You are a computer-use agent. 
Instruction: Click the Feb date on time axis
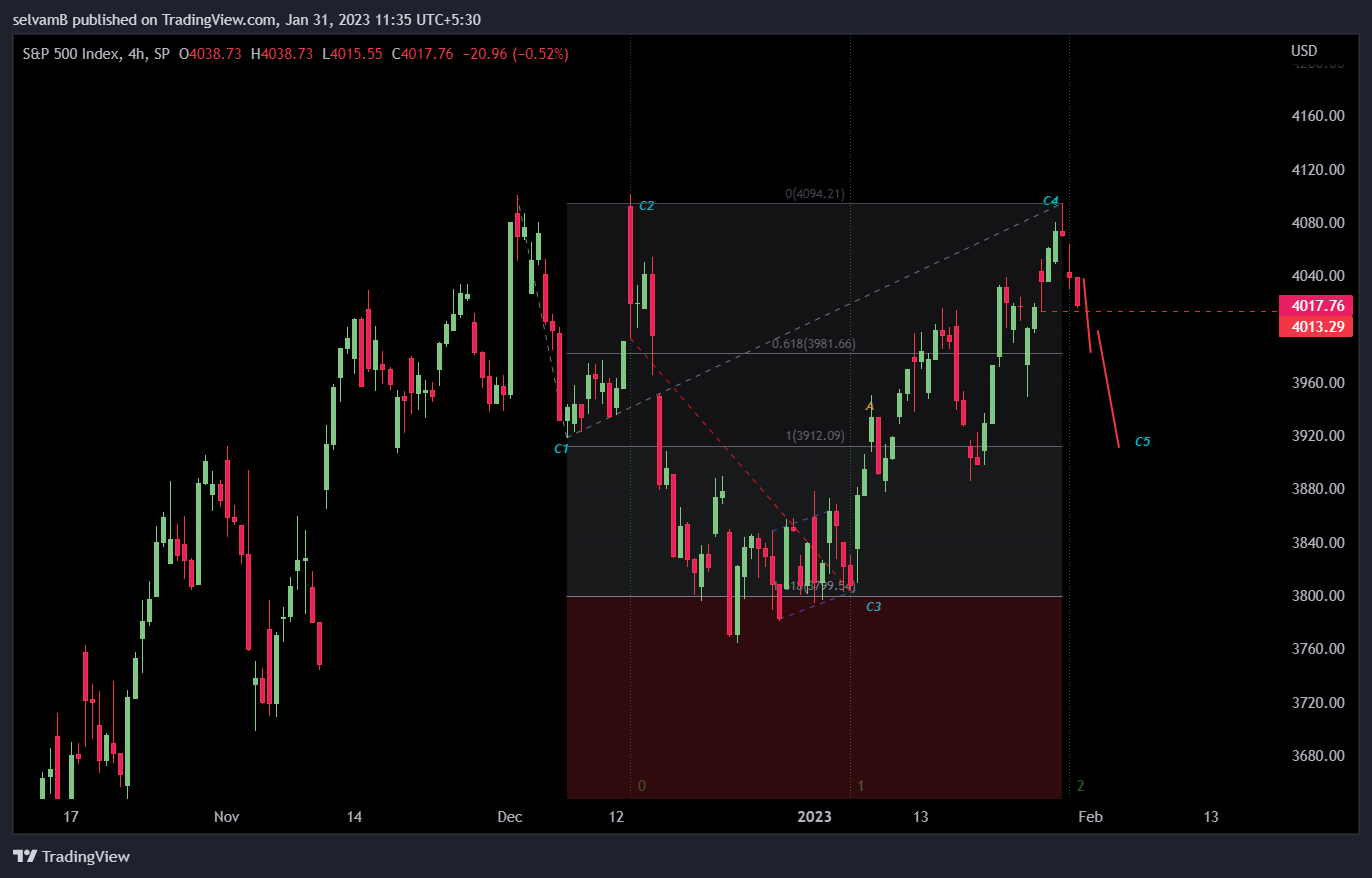point(1090,817)
